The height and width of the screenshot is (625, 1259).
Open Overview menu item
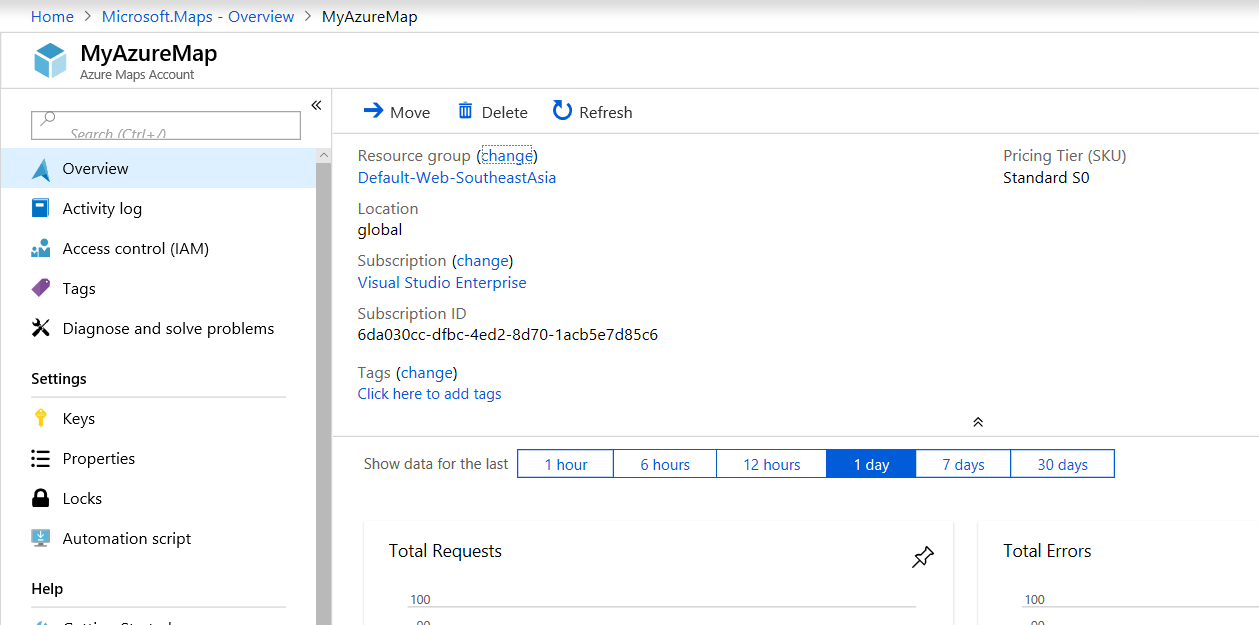coord(158,168)
